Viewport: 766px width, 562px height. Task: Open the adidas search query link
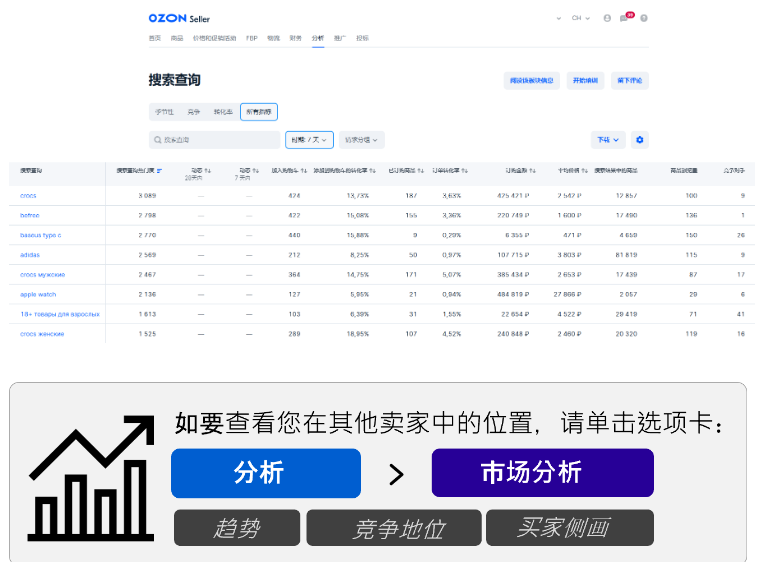pos(30,255)
